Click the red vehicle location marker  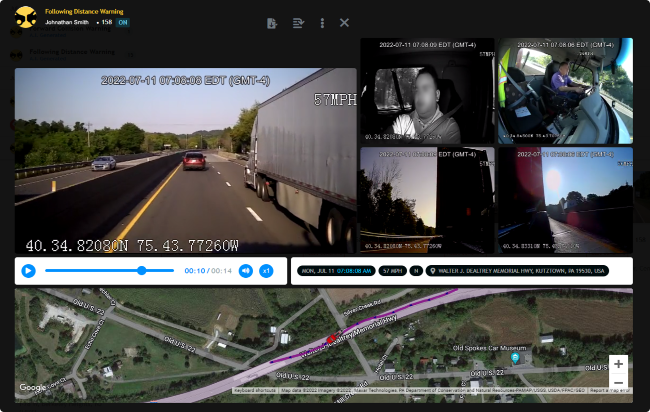pyautogui.click(x=332, y=339)
